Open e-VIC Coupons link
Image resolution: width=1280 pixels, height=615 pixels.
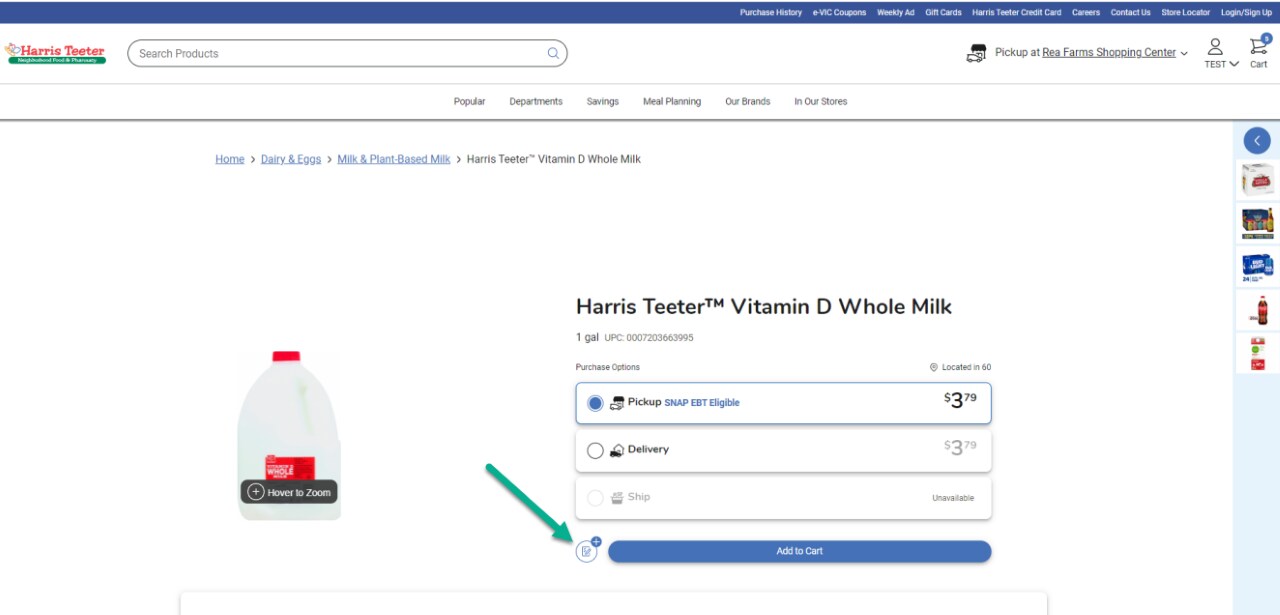840,13
